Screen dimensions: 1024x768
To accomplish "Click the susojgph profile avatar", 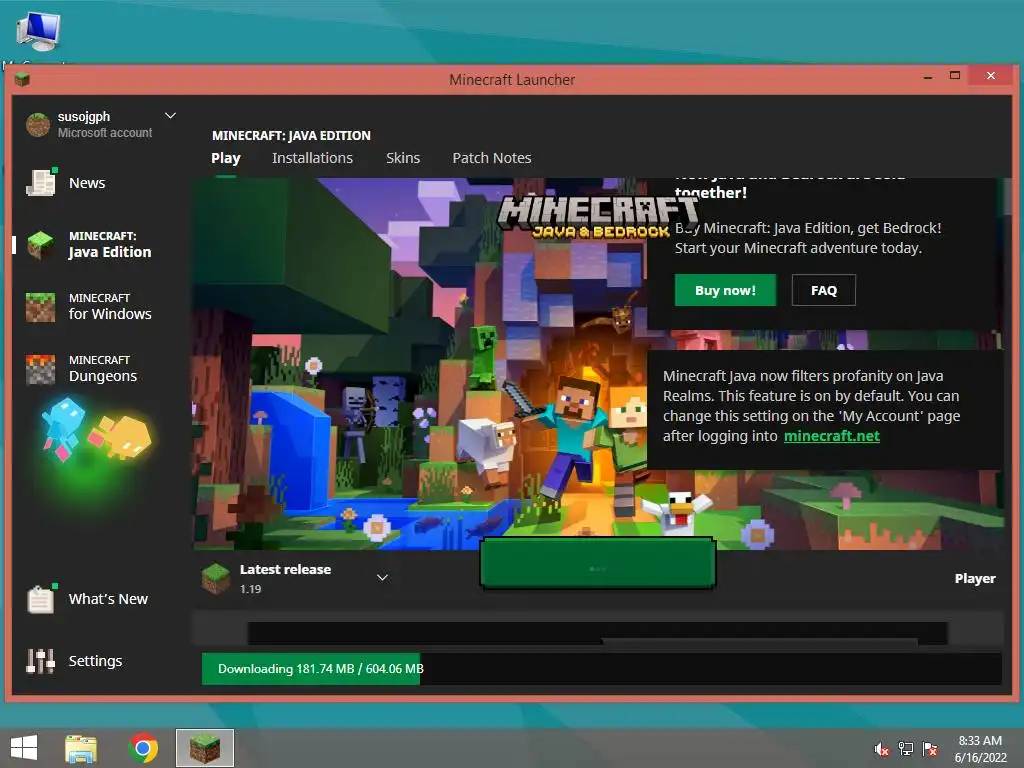I will tap(38, 124).
